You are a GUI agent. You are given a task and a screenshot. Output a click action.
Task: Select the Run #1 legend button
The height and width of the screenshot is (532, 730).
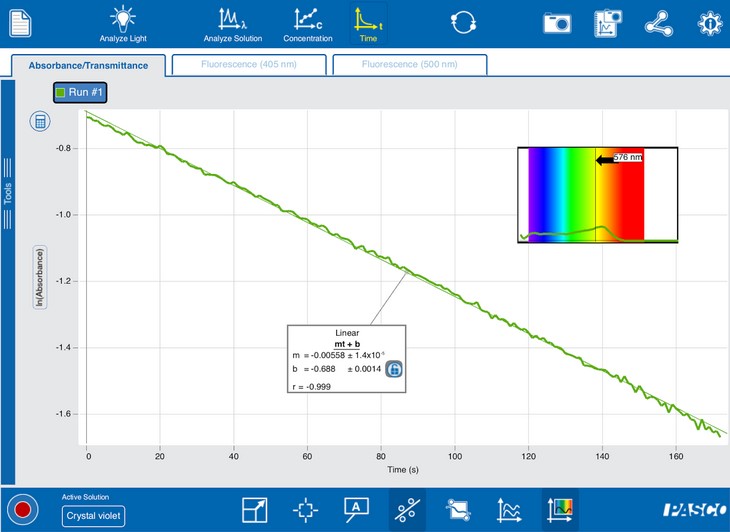point(80,92)
